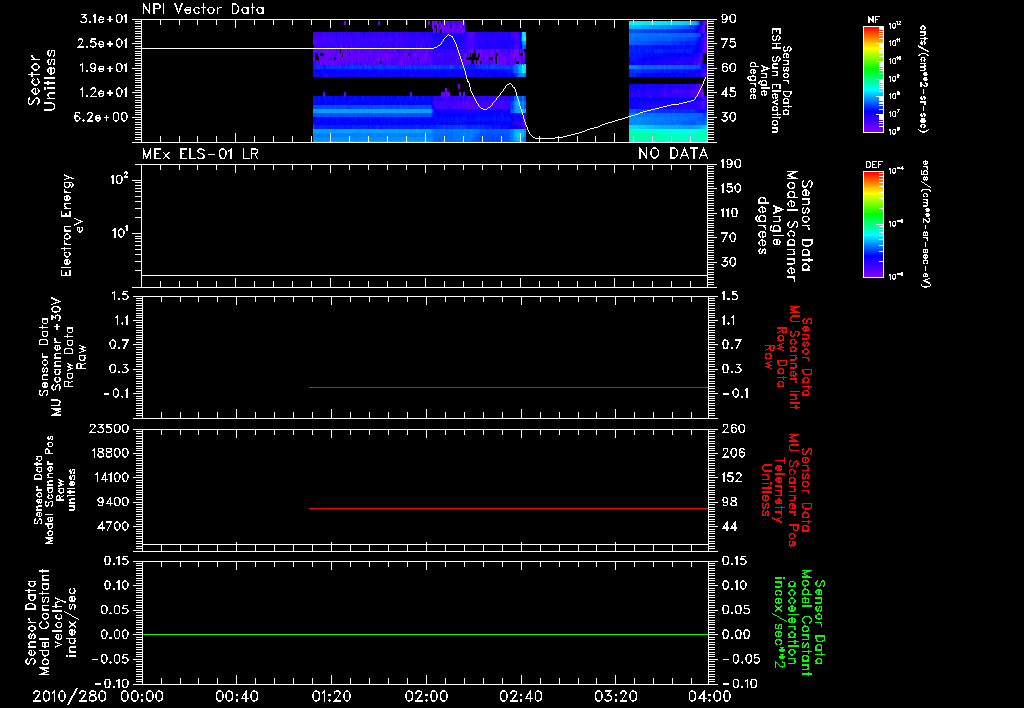Screen dimensions: 1024x708
Task: Select the red "MU Scanner Pos Telemetry" label
Action: click(x=784, y=490)
